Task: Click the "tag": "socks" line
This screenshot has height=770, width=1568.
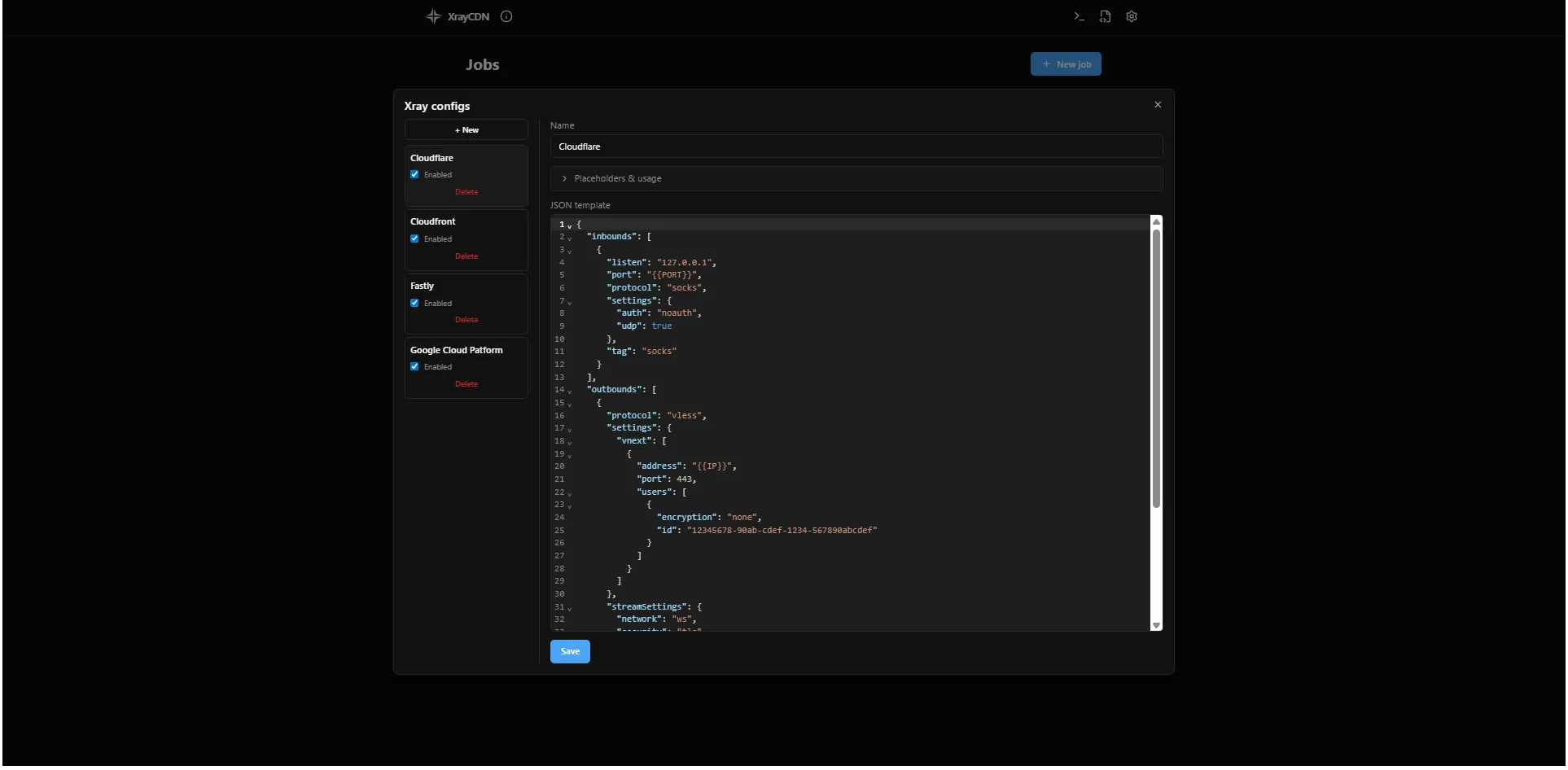Action: click(x=642, y=352)
